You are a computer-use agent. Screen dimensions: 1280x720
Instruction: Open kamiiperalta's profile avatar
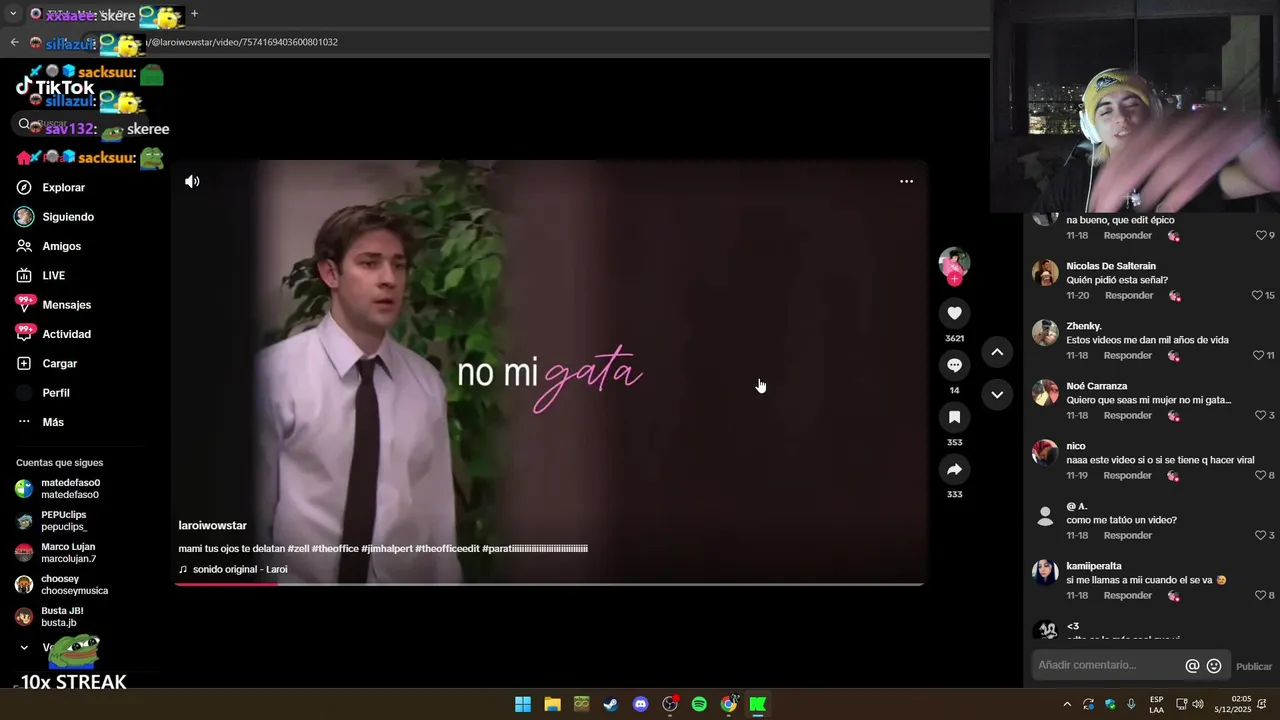[x=1045, y=573]
